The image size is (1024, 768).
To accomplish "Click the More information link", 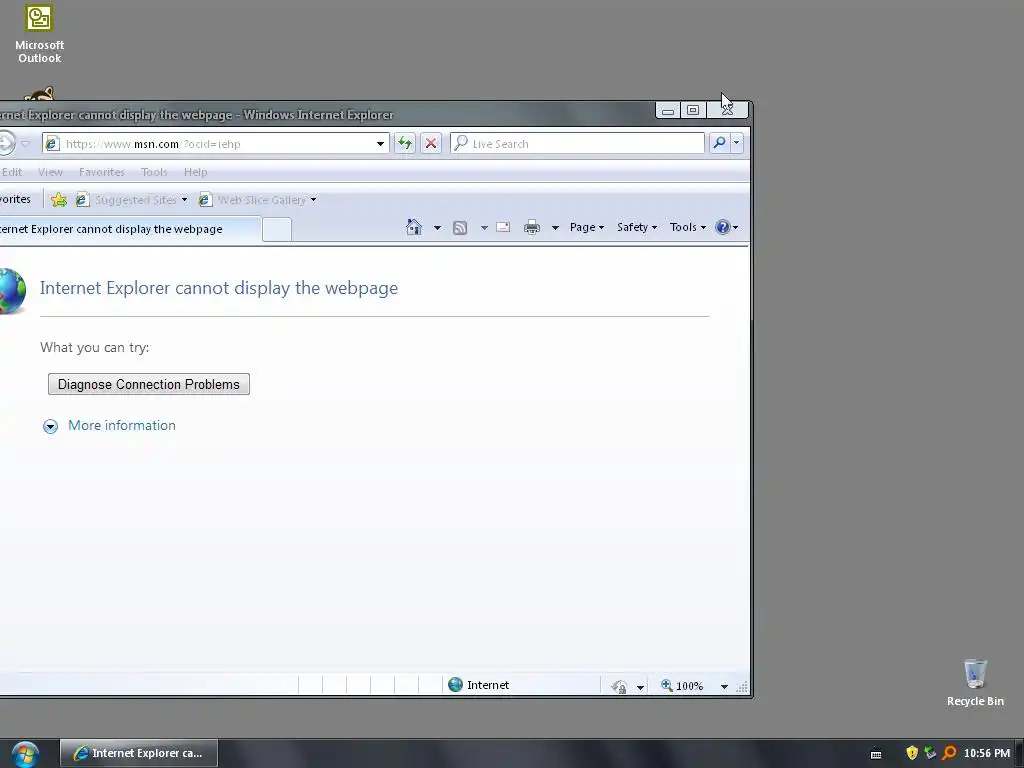I will [x=122, y=425].
